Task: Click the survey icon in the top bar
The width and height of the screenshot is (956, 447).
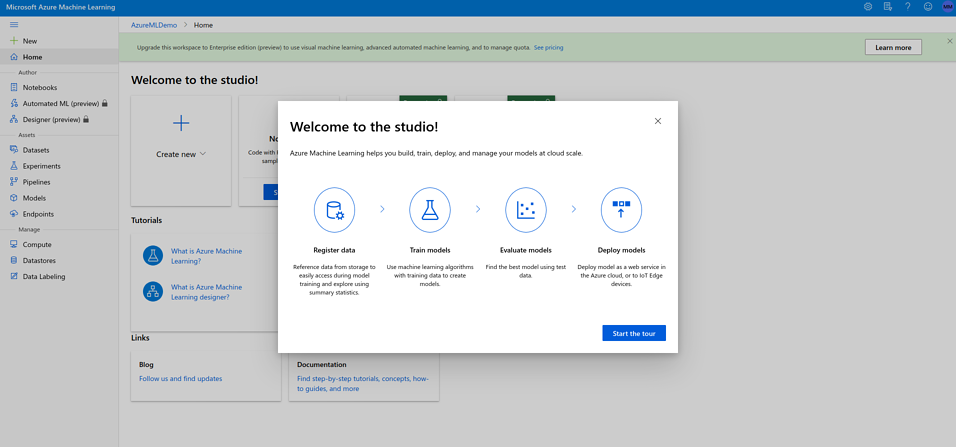Action: click(888, 7)
